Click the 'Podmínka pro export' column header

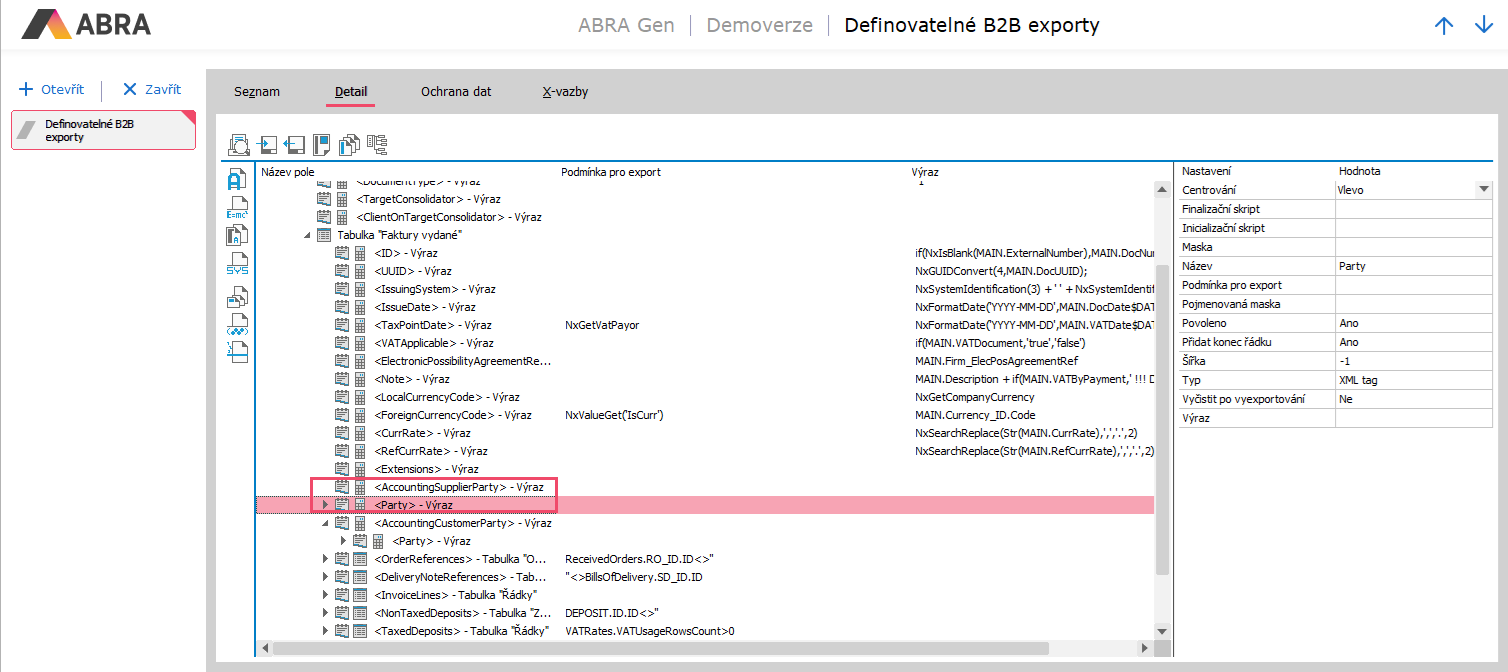tap(611, 172)
